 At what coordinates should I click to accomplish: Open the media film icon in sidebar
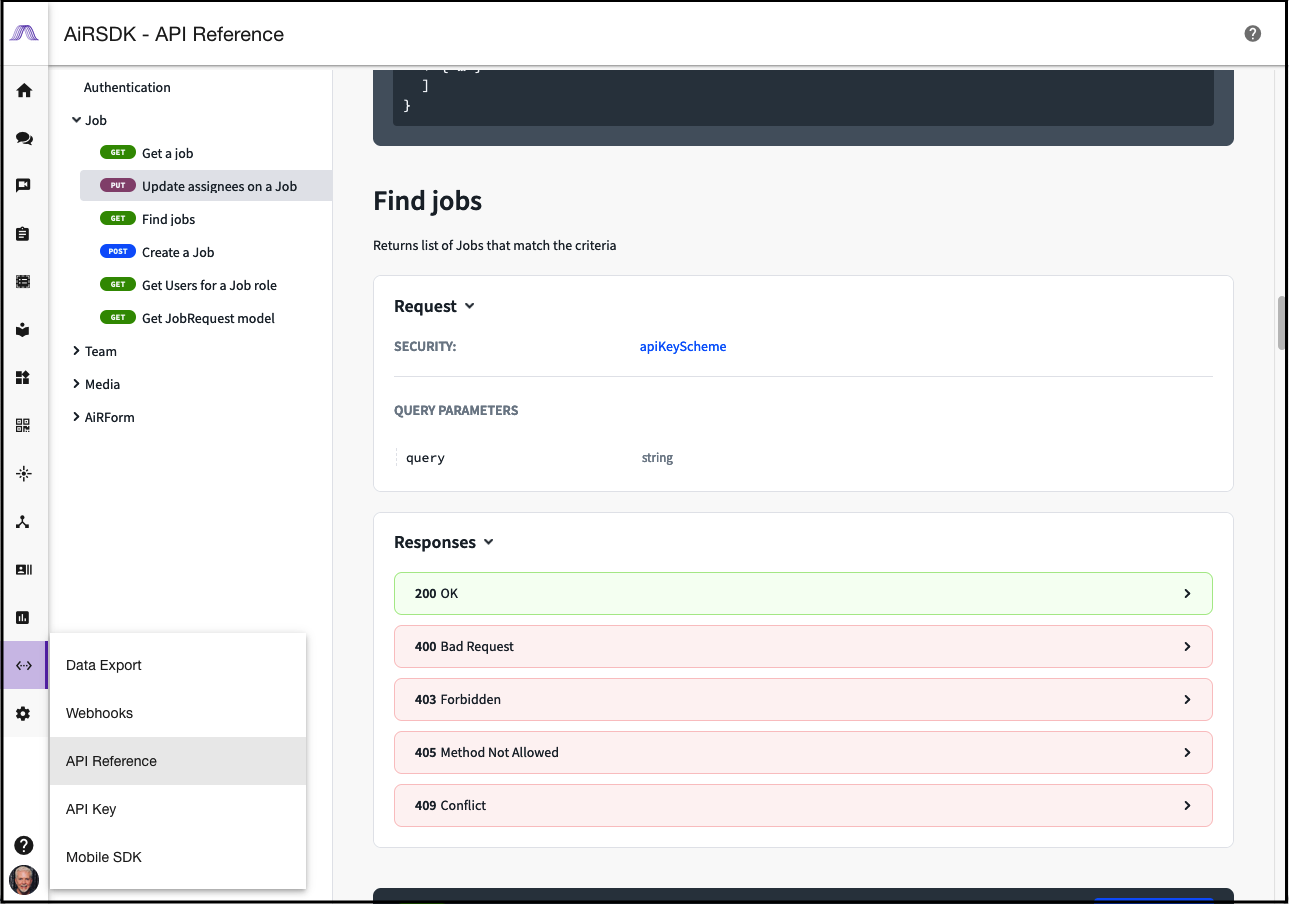[x=24, y=282]
